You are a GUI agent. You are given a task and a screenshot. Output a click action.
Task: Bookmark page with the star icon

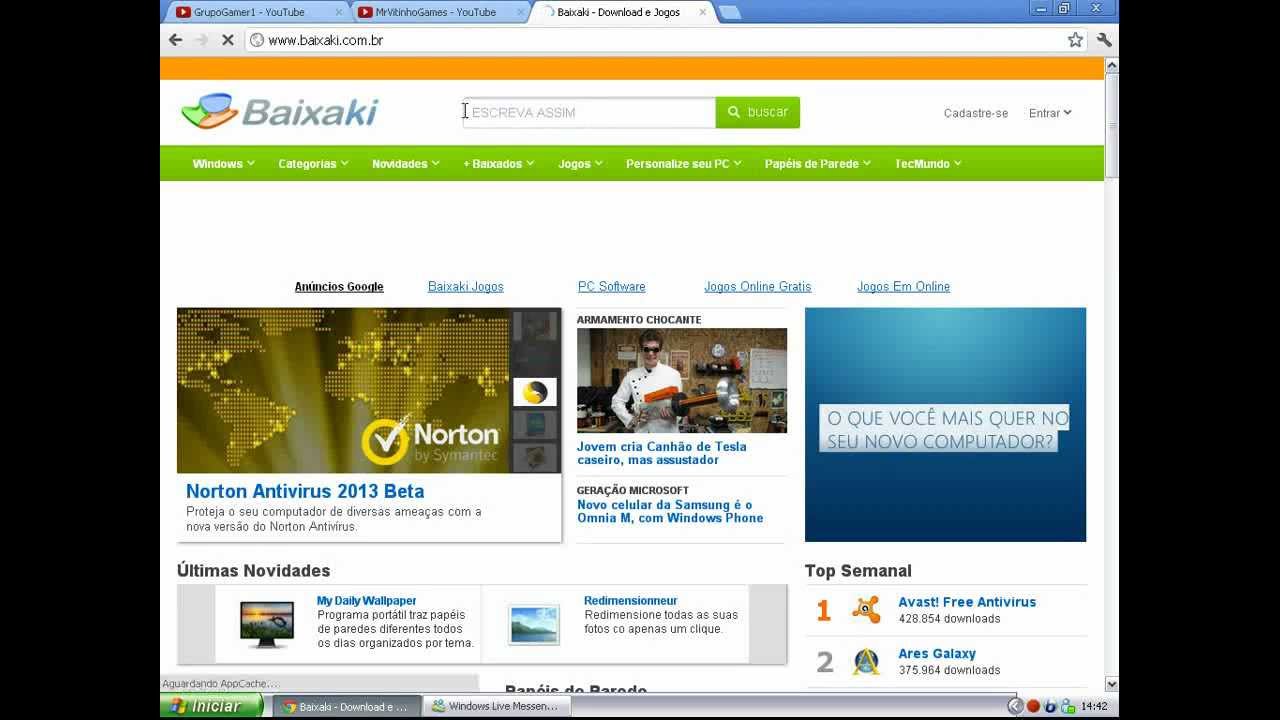pos(1075,40)
